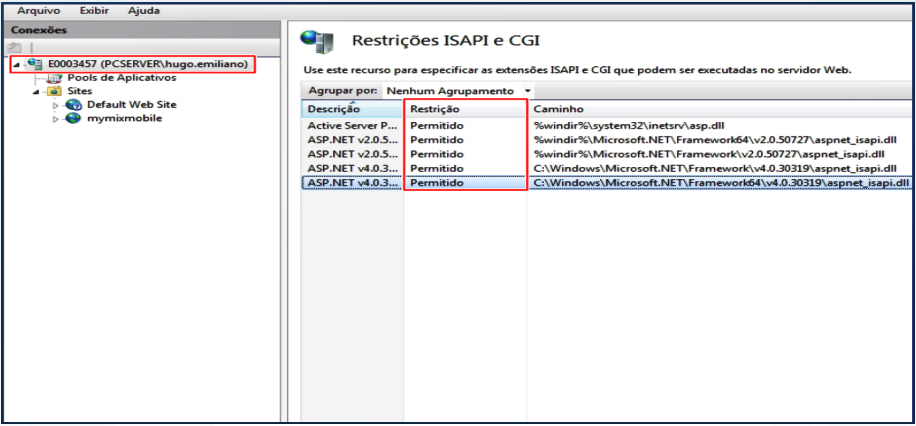916x426 pixels.
Task: Click Permitido in the Framework64\v2.0.50727 row
Action: (x=437, y=140)
